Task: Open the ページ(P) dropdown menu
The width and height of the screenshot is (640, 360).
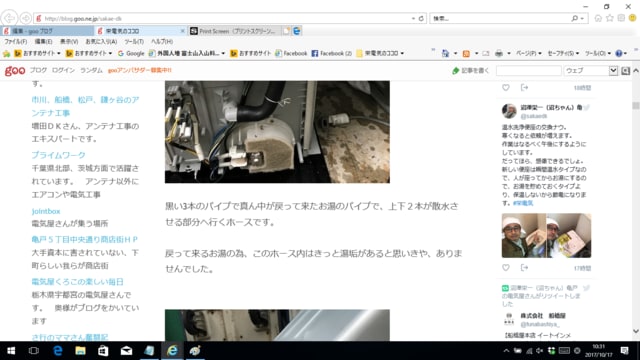Action: 529,53
